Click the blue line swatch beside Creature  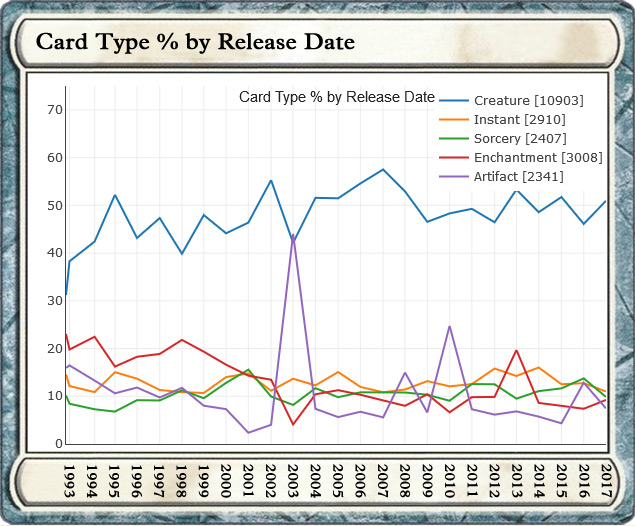454,101
